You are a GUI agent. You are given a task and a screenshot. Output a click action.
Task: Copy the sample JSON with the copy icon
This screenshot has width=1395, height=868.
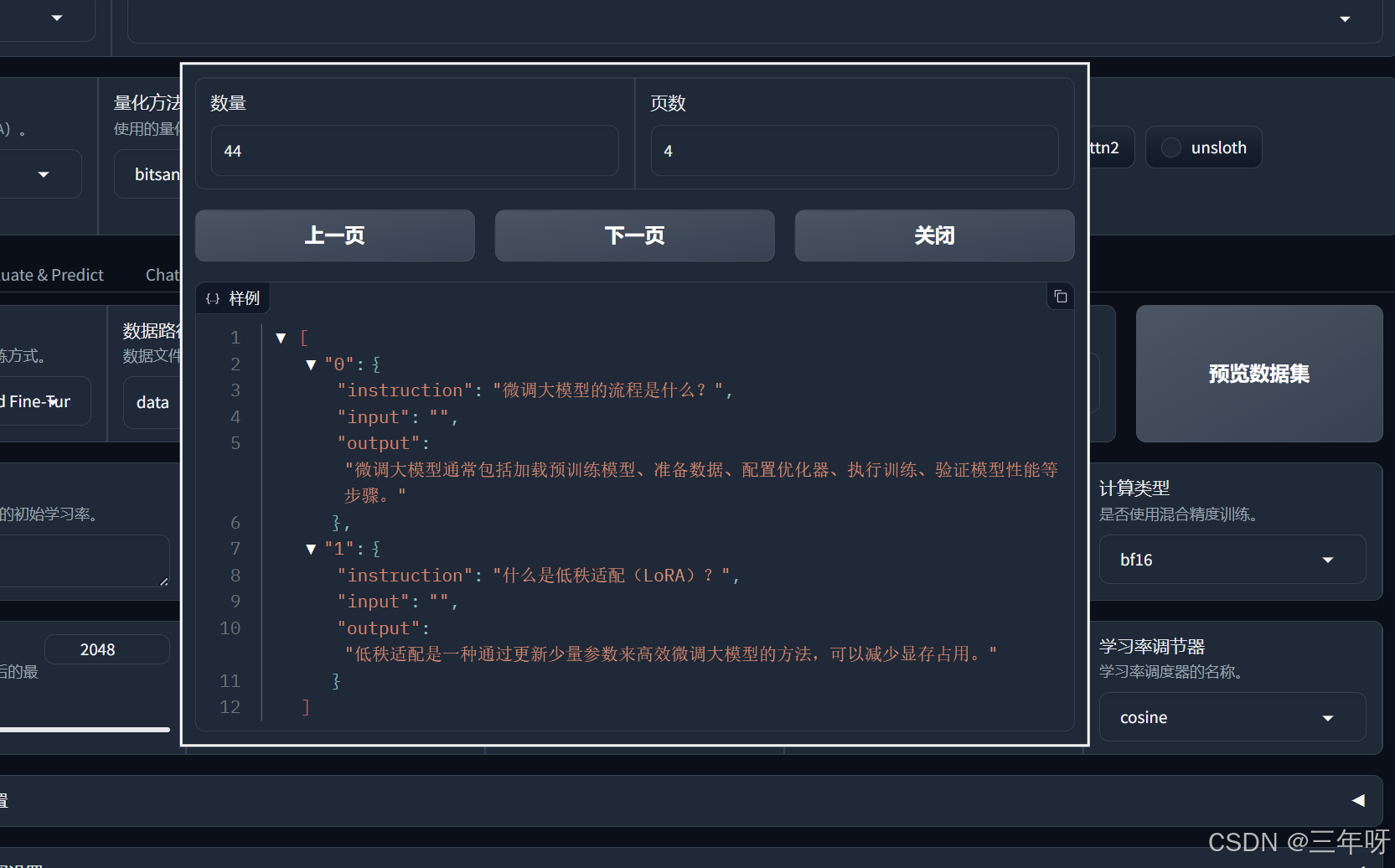(1061, 297)
